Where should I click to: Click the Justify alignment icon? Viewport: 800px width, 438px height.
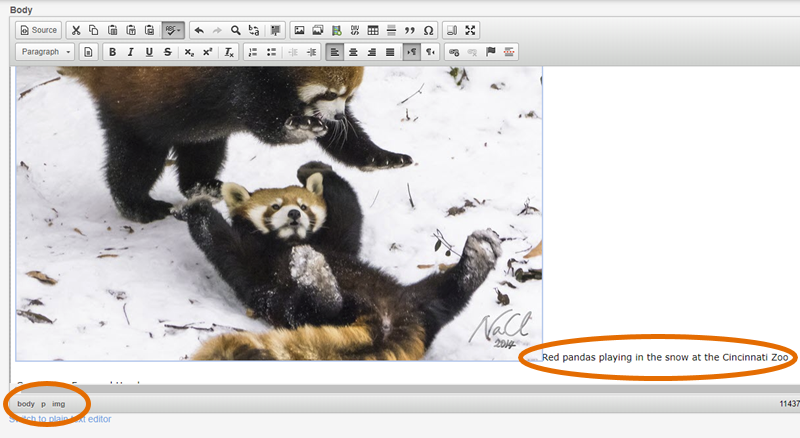(x=390, y=52)
